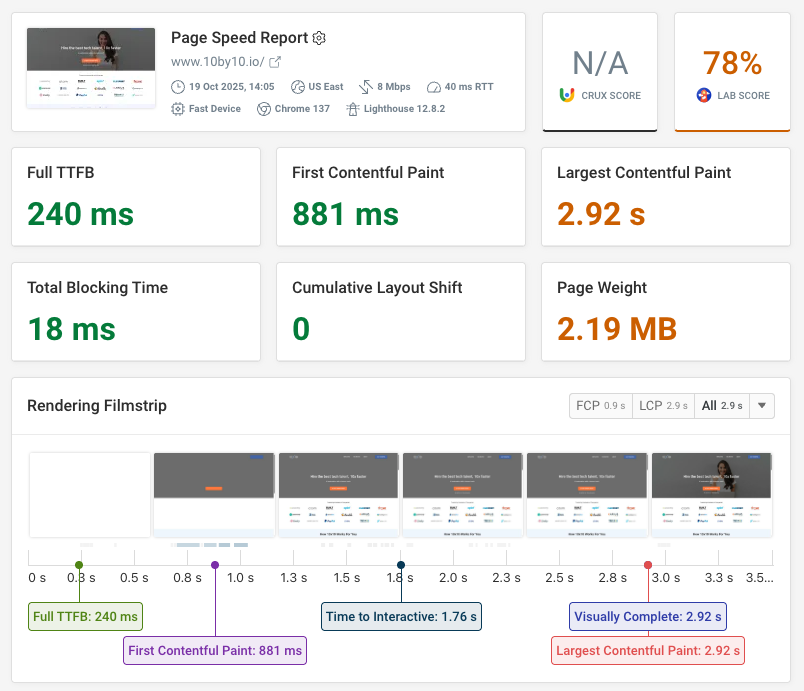Click the Lab Score Lighthouse icon

704,96
